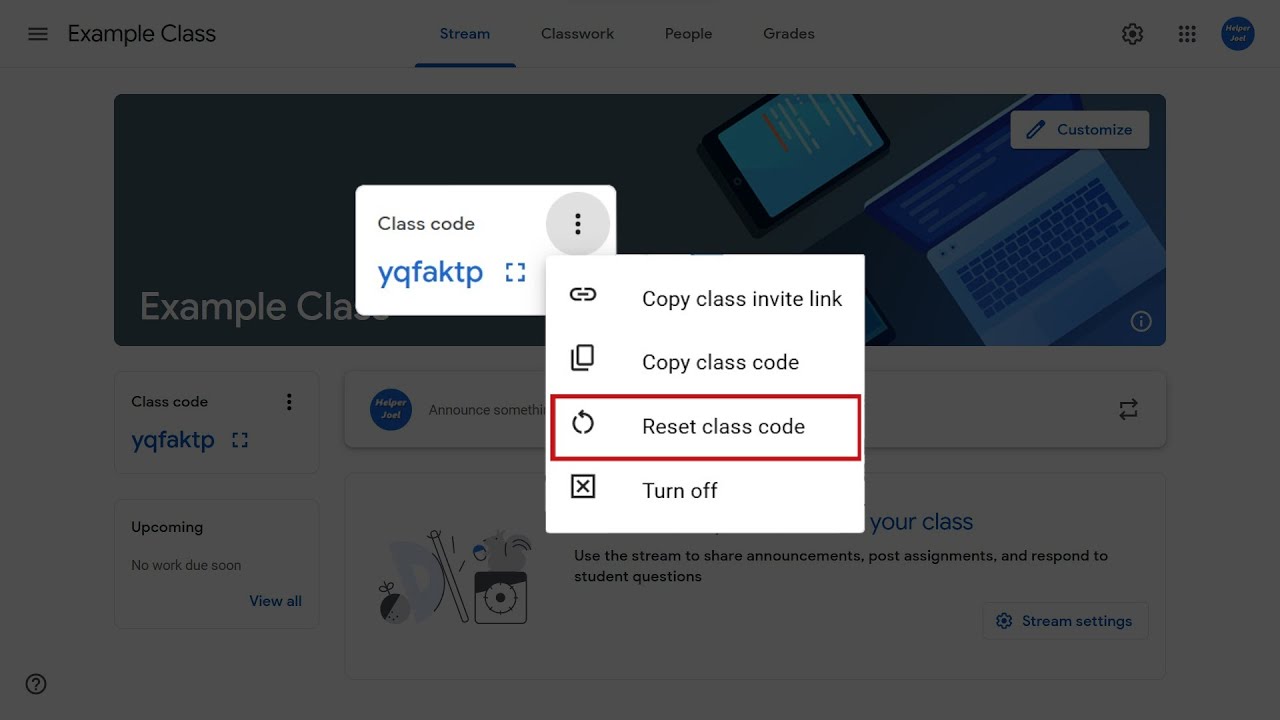Display sidebar class code in full screen
This screenshot has height=720, width=1280.
point(240,440)
